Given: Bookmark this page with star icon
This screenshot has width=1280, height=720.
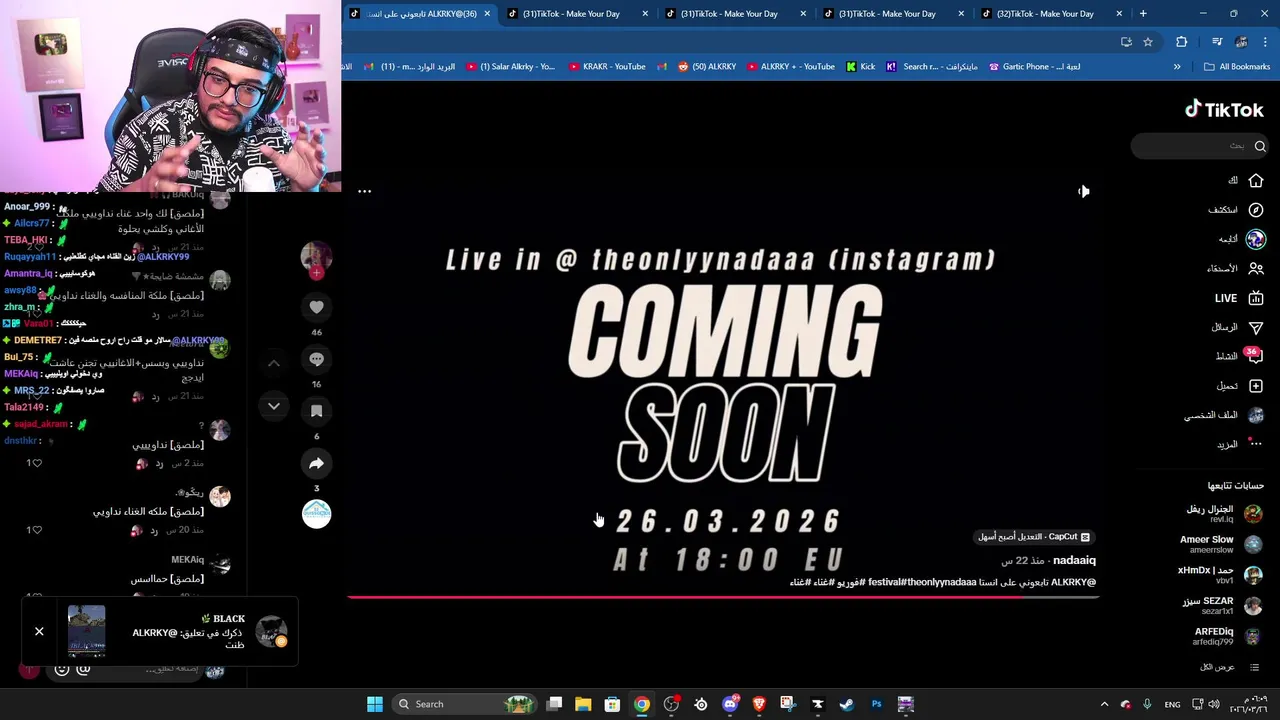Looking at the screenshot, I should click(x=1148, y=42).
